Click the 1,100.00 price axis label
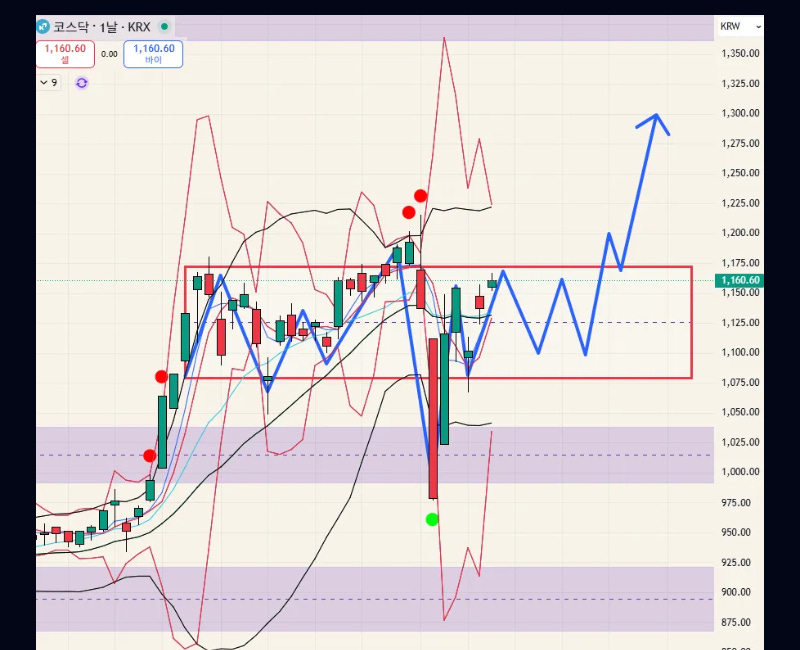The height and width of the screenshot is (650, 800). coord(740,352)
